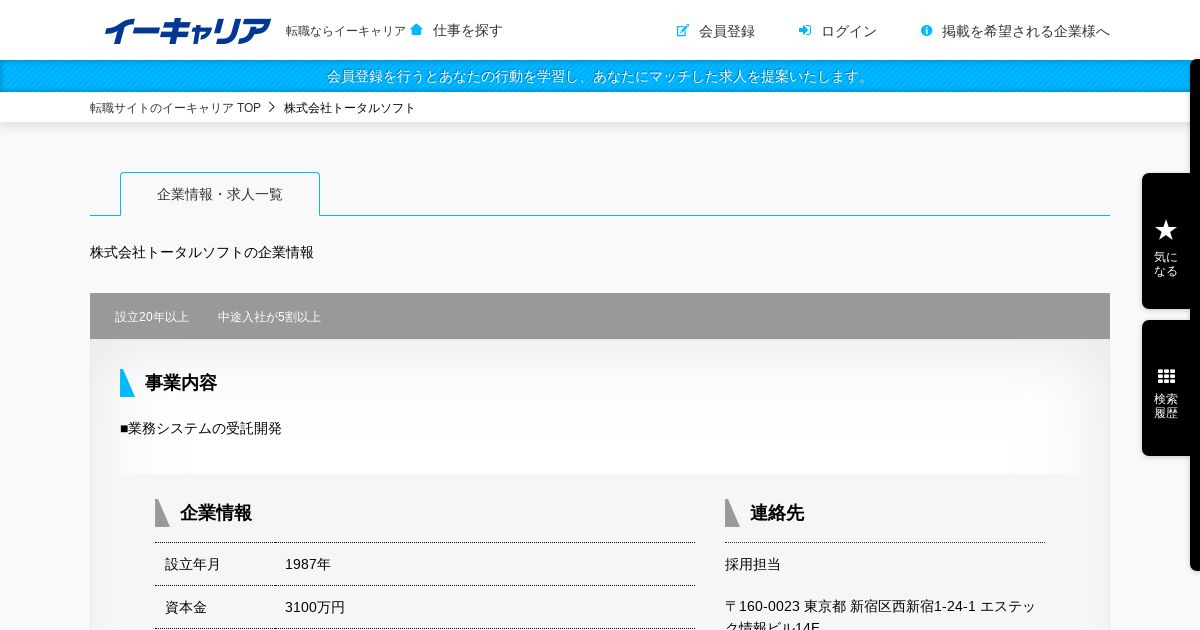The height and width of the screenshot is (630, 1200).
Task: Click the grid 検索履歴 icon
Action: click(x=1166, y=376)
